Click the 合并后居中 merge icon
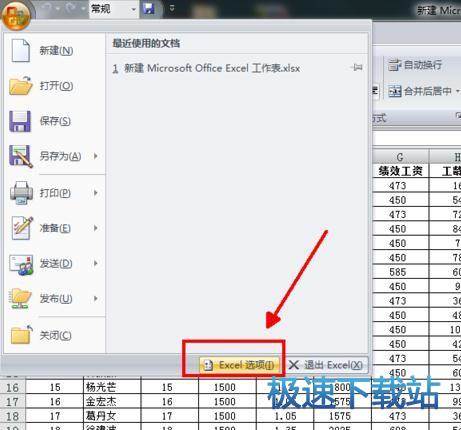This screenshot has height=430, width=461. 395,91
